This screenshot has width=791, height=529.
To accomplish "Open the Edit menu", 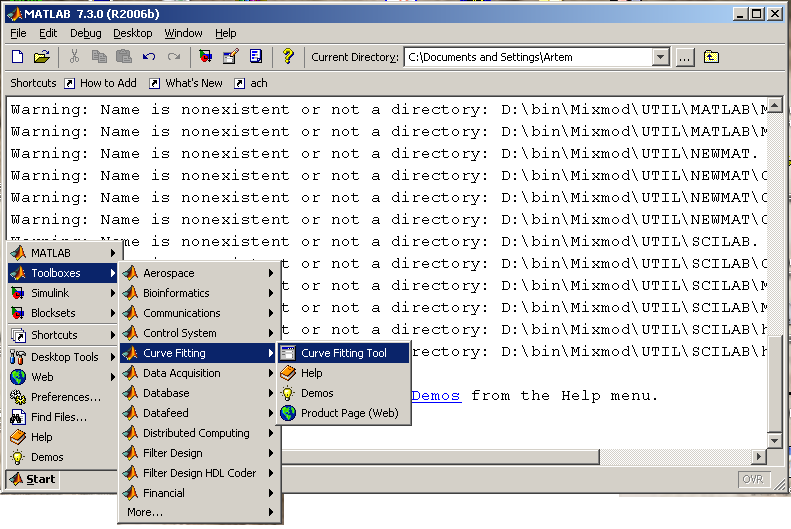I will coord(48,33).
